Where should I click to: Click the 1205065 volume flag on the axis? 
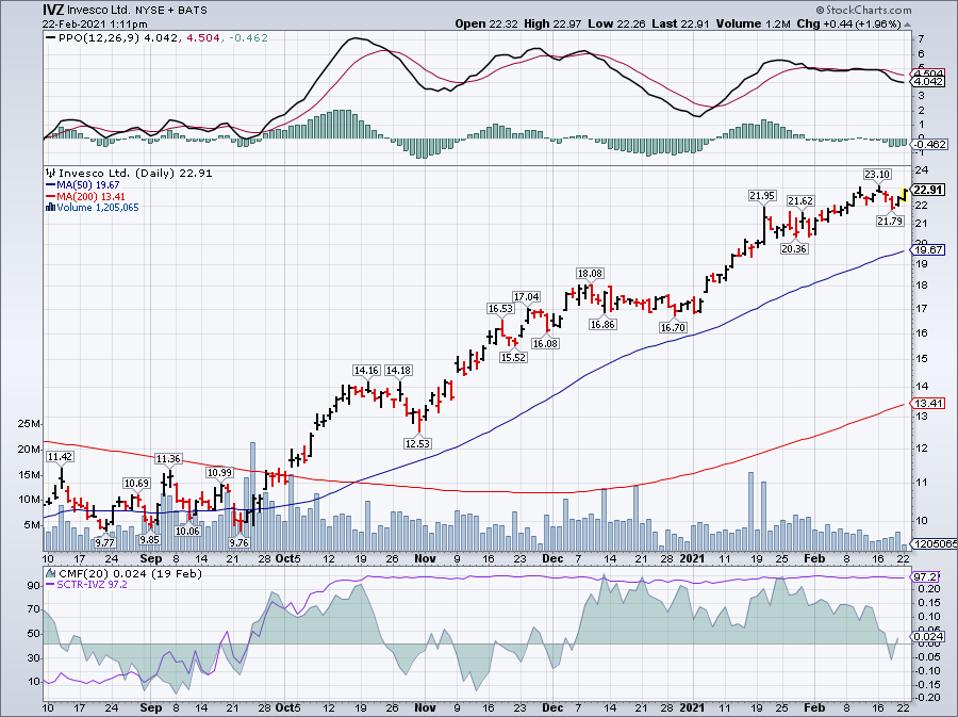(x=932, y=544)
